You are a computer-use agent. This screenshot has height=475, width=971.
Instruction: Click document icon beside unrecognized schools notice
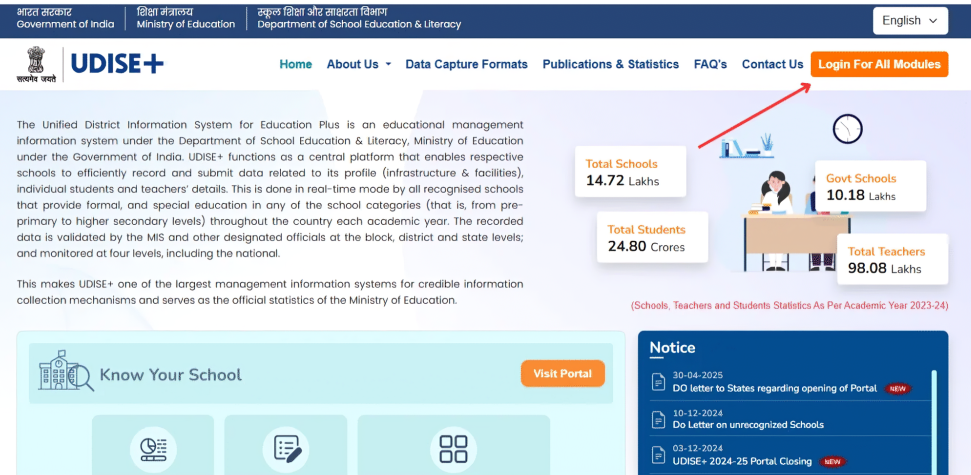[658, 419]
